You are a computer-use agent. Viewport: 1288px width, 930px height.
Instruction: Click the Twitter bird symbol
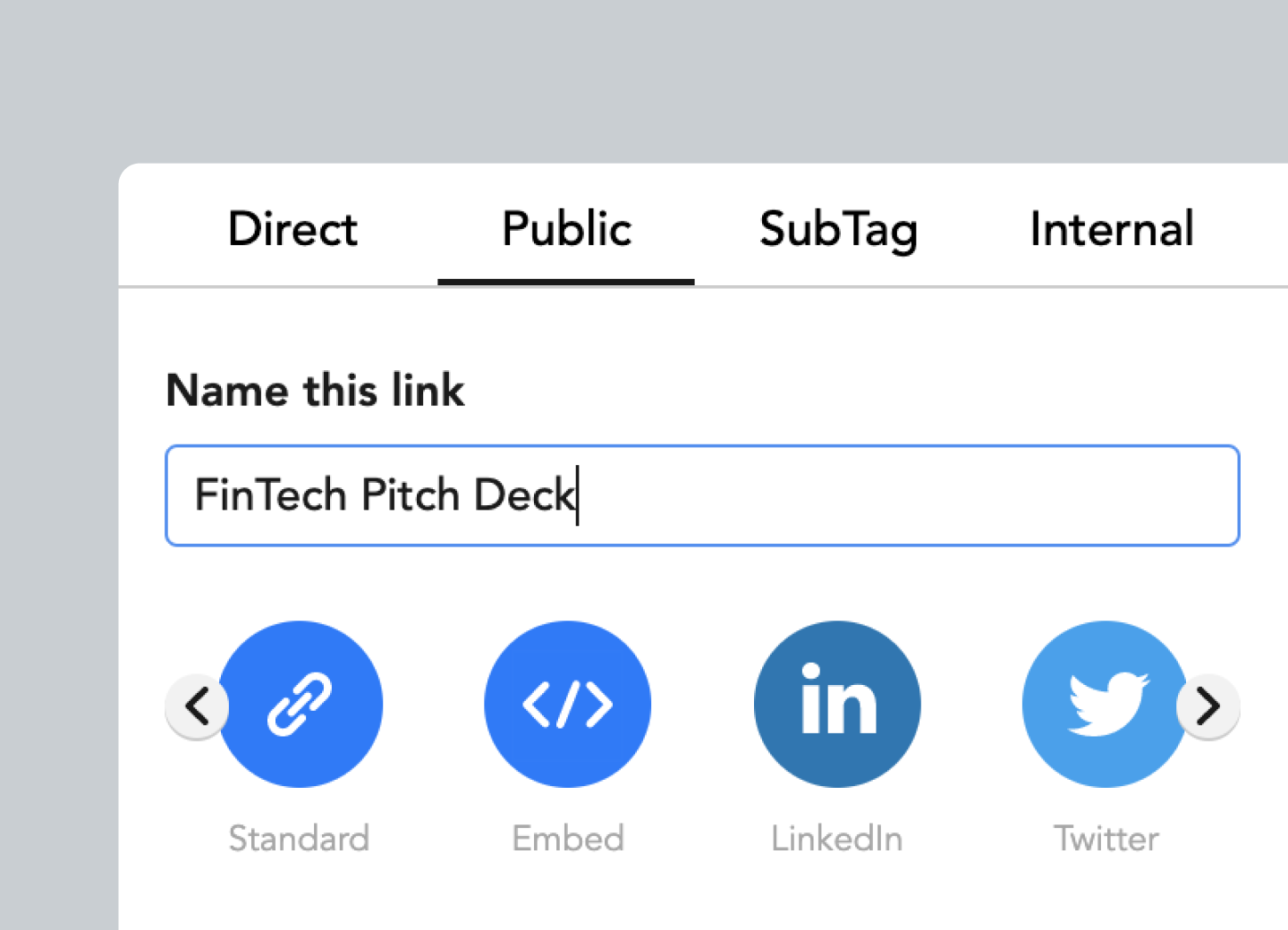pyautogui.click(x=1106, y=705)
